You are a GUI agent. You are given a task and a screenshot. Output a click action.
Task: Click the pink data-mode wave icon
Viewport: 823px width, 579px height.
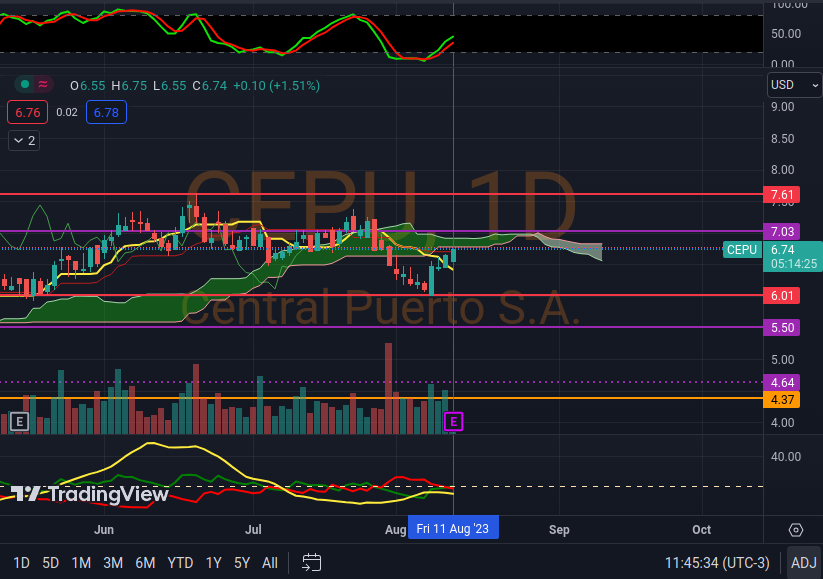(x=44, y=84)
